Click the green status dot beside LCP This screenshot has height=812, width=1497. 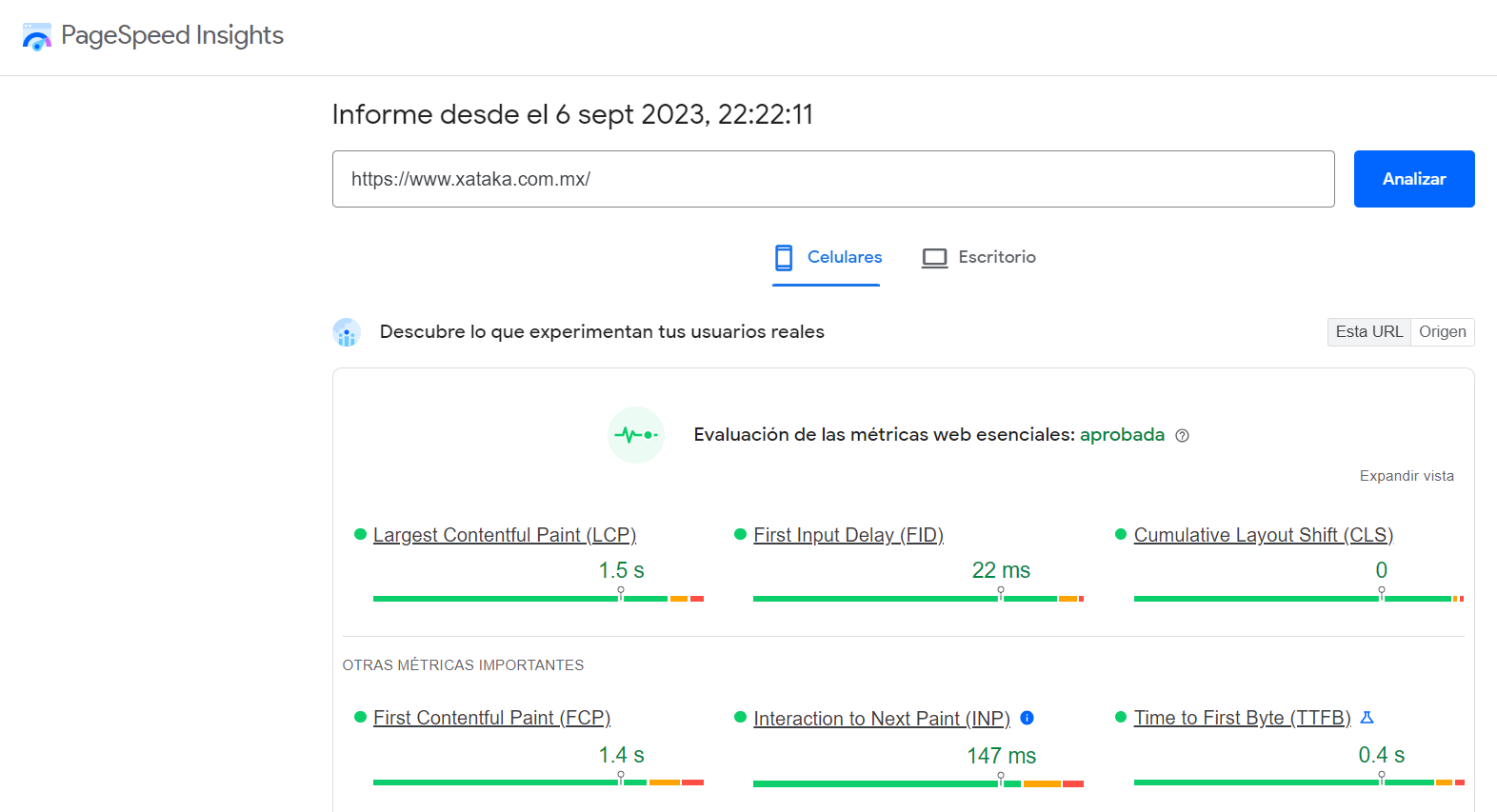(x=360, y=534)
